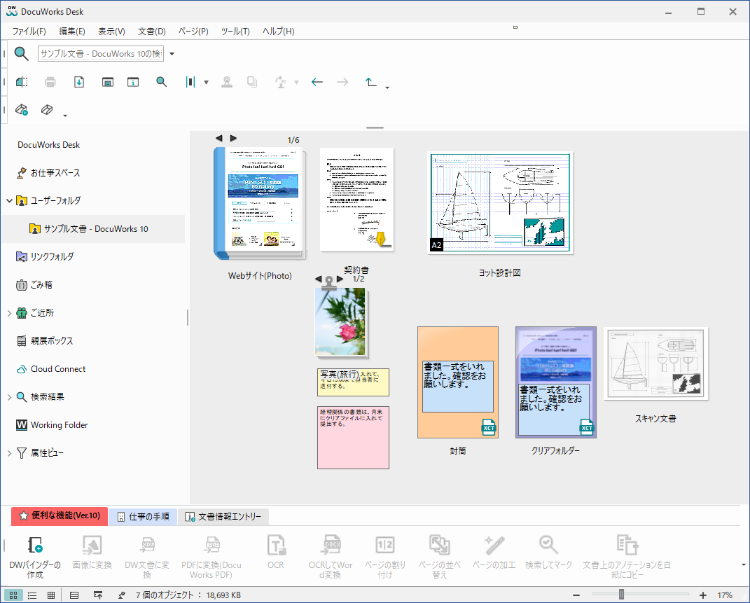Click the ページの加工 magic wand icon
750x603 pixels.
click(494, 545)
